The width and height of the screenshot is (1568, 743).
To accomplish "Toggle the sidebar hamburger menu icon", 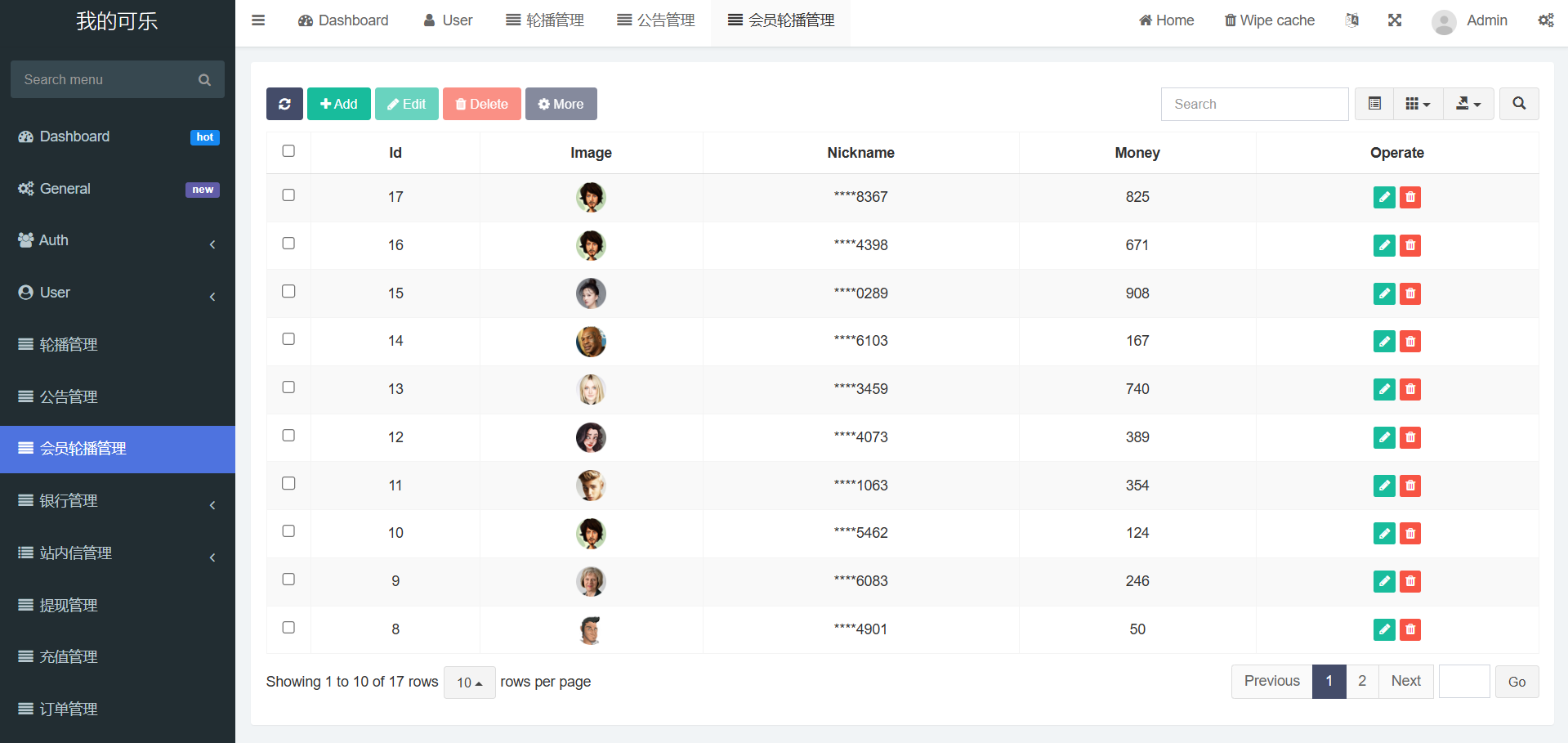I will pyautogui.click(x=258, y=20).
